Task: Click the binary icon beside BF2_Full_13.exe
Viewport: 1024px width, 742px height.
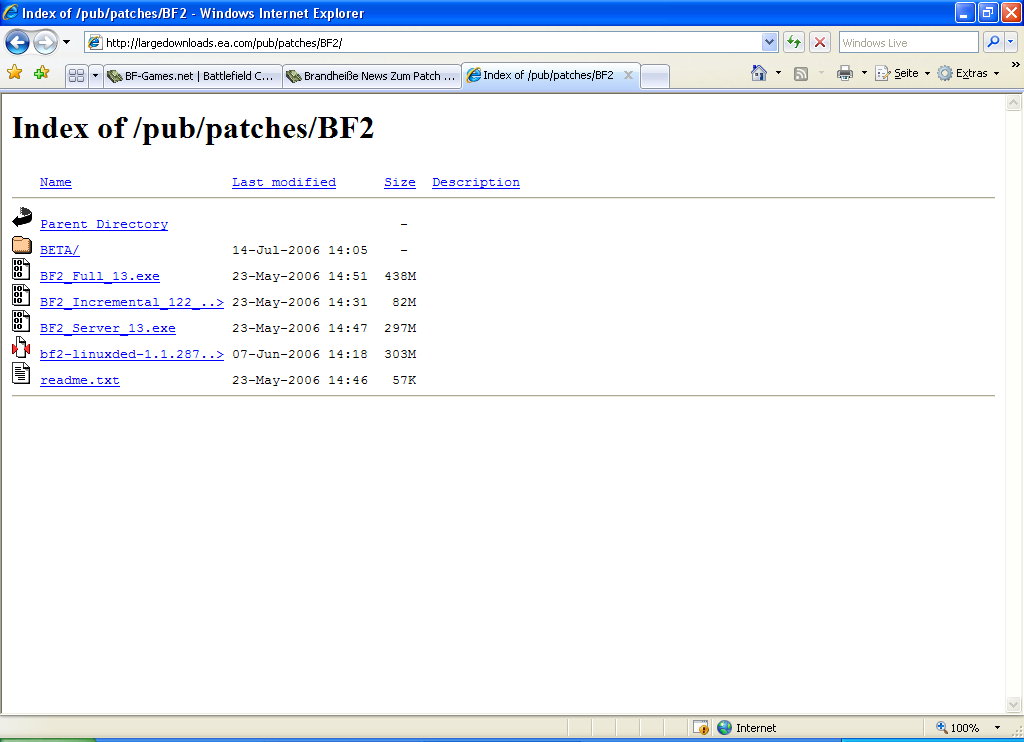Action: pos(21,269)
